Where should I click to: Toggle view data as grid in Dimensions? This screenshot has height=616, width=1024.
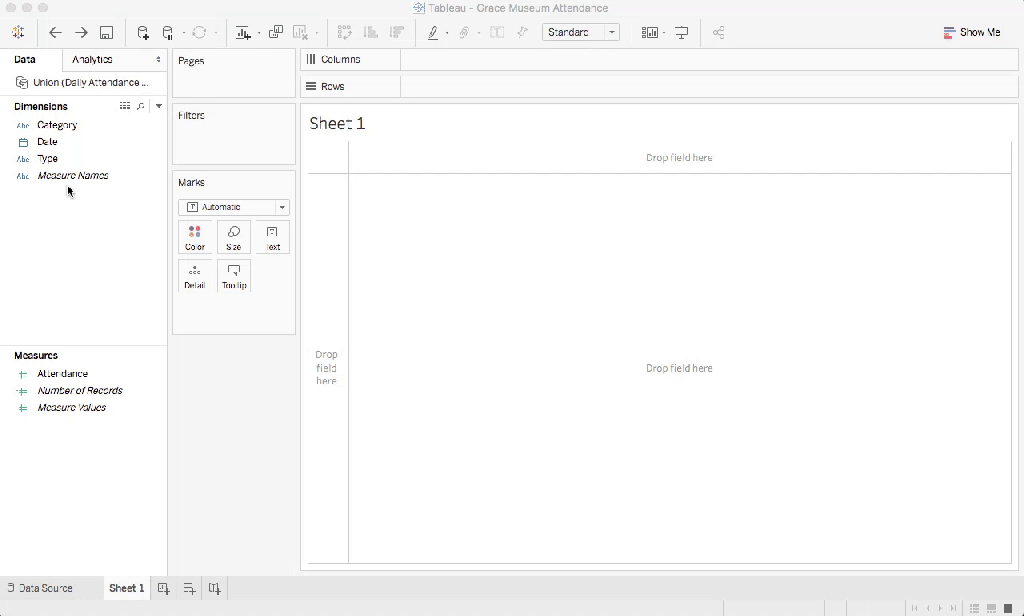click(125, 106)
